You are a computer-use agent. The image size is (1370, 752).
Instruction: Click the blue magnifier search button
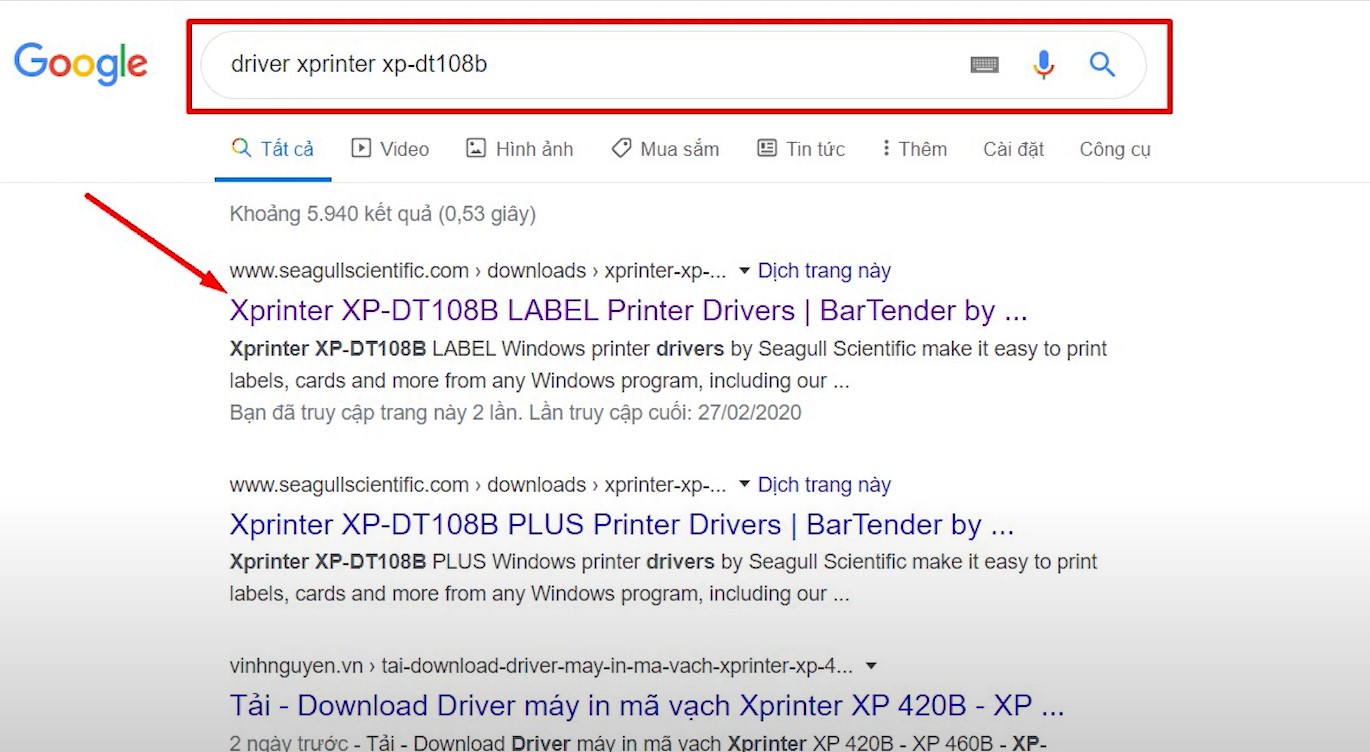tap(1102, 65)
